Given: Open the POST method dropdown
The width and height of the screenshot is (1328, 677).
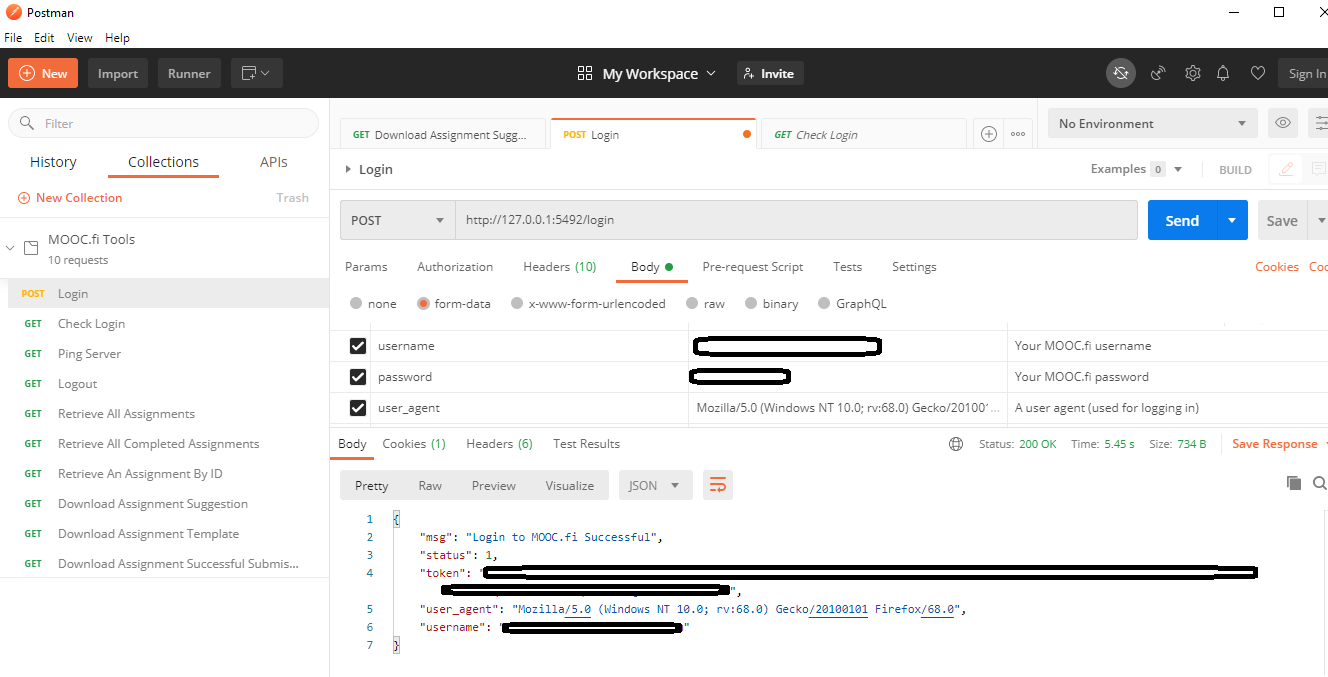Looking at the screenshot, I should [x=397, y=220].
